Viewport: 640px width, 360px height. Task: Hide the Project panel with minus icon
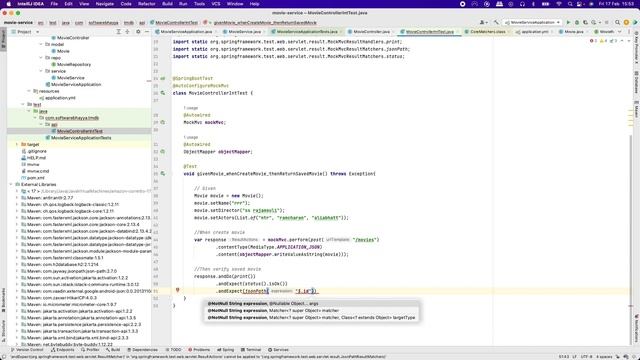point(147,31)
